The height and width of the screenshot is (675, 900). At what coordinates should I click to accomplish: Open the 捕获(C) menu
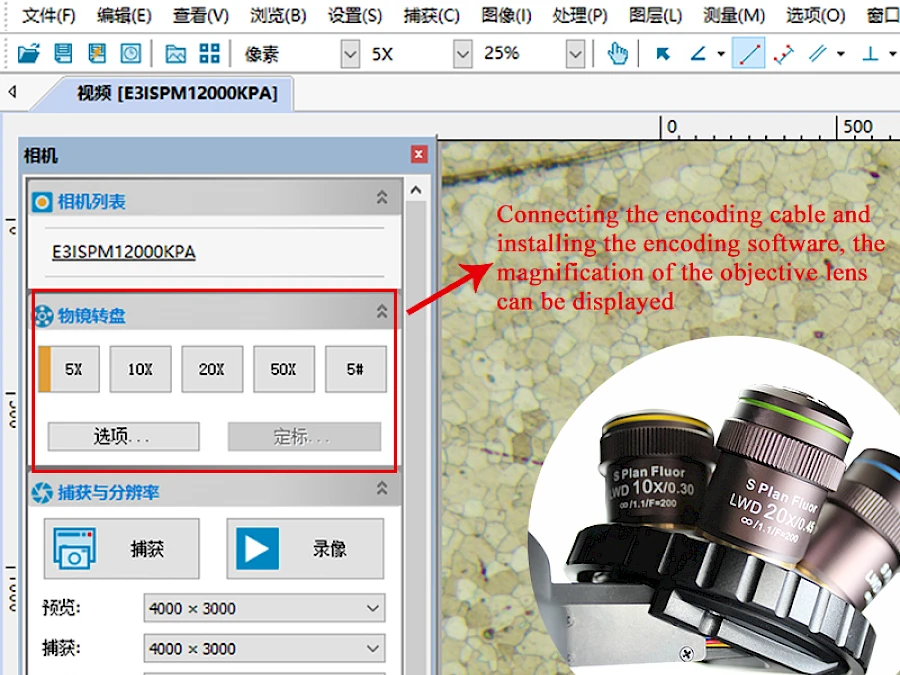[x=432, y=15]
